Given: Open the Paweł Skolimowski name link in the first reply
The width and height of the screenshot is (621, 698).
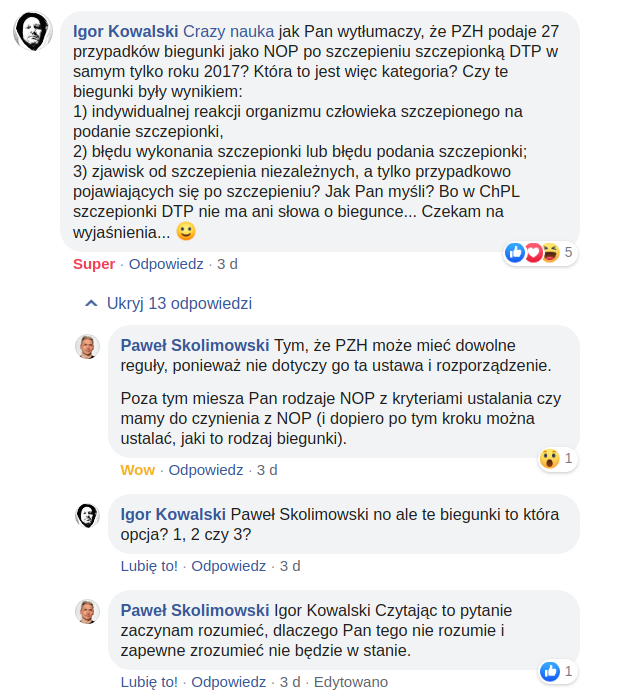Looking at the screenshot, I should point(195,345).
